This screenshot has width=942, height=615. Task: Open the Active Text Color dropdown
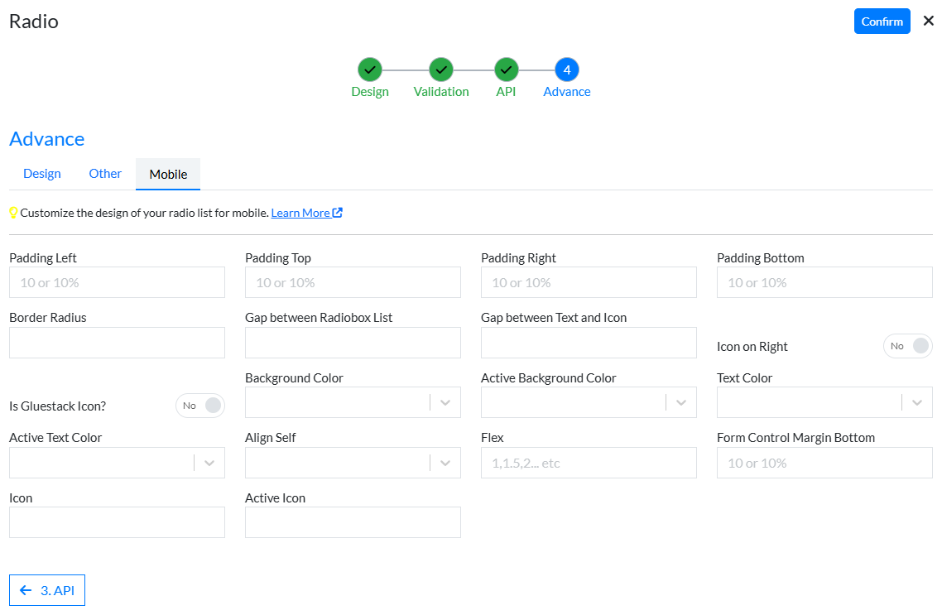(209, 462)
